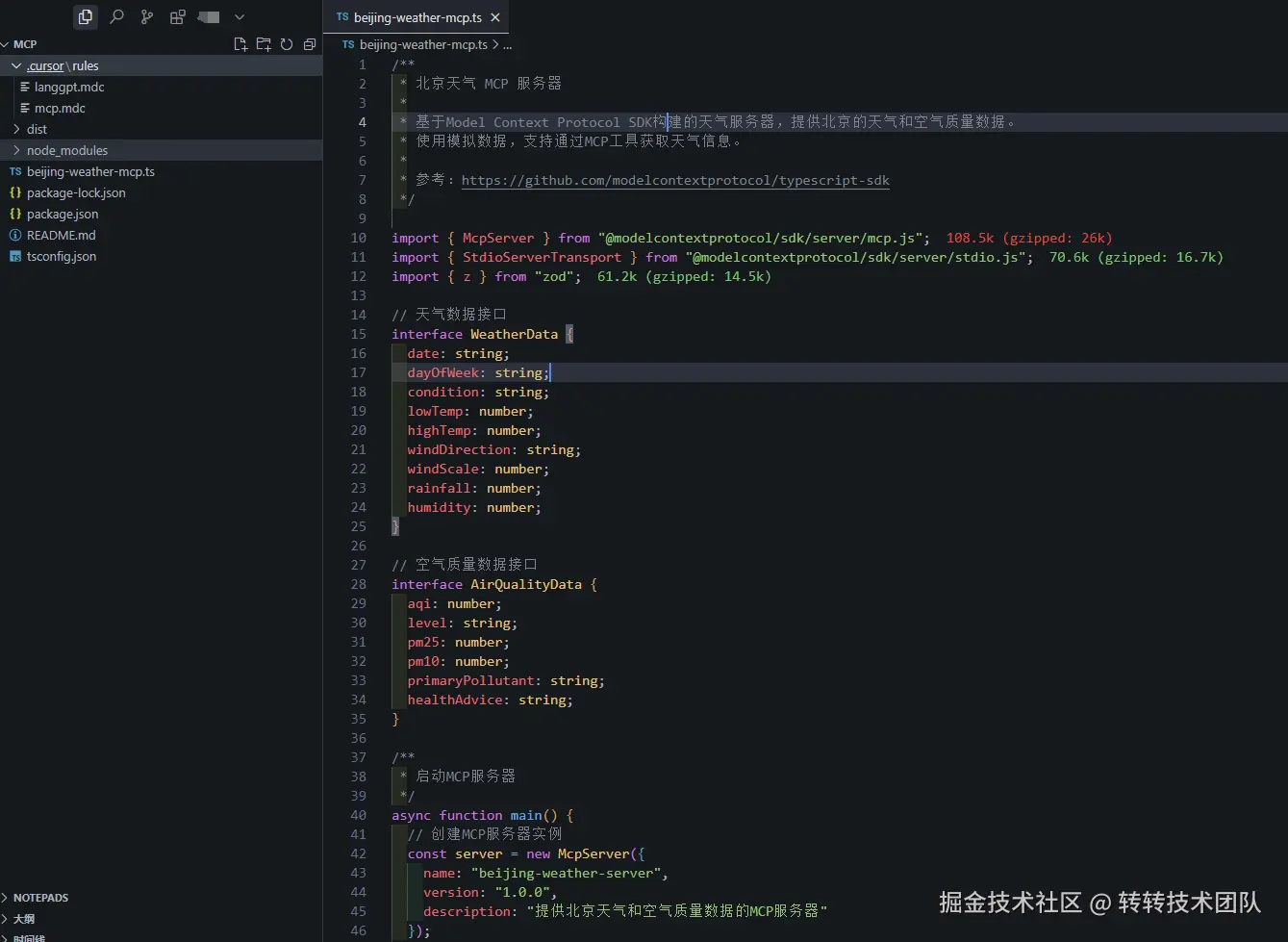Click the langgpt.mdc file icon
The height and width of the screenshot is (942, 1288).
[x=25, y=87]
